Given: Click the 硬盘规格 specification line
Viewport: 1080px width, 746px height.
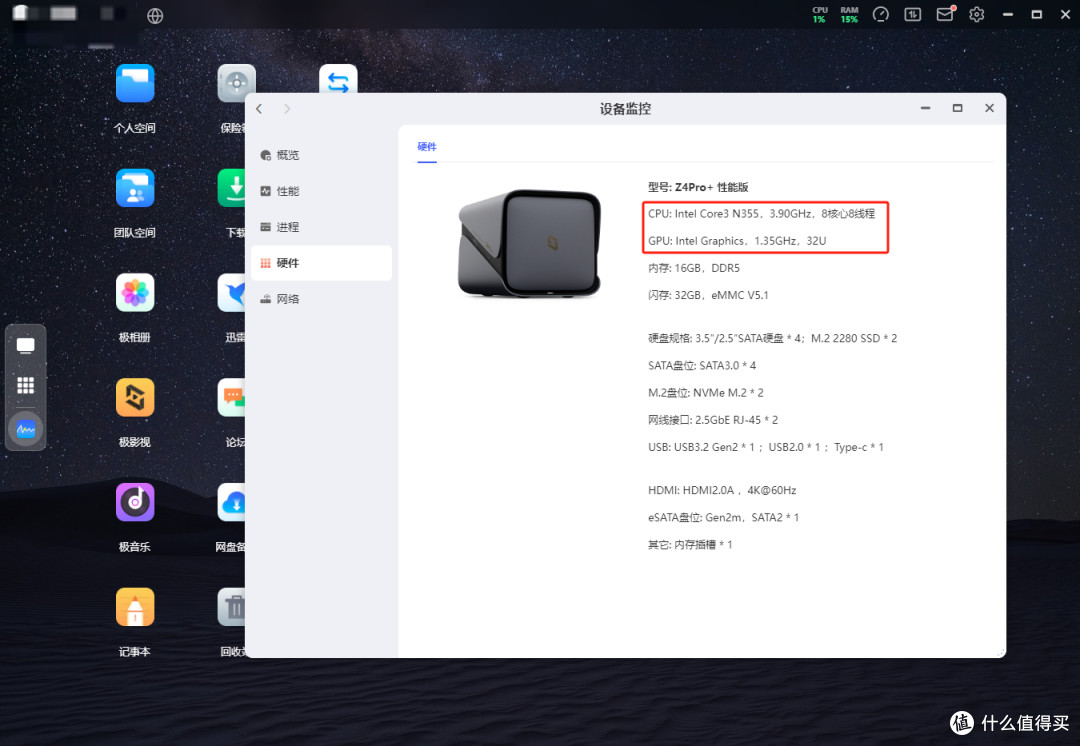Looking at the screenshot, I should [x=772, y=338].
